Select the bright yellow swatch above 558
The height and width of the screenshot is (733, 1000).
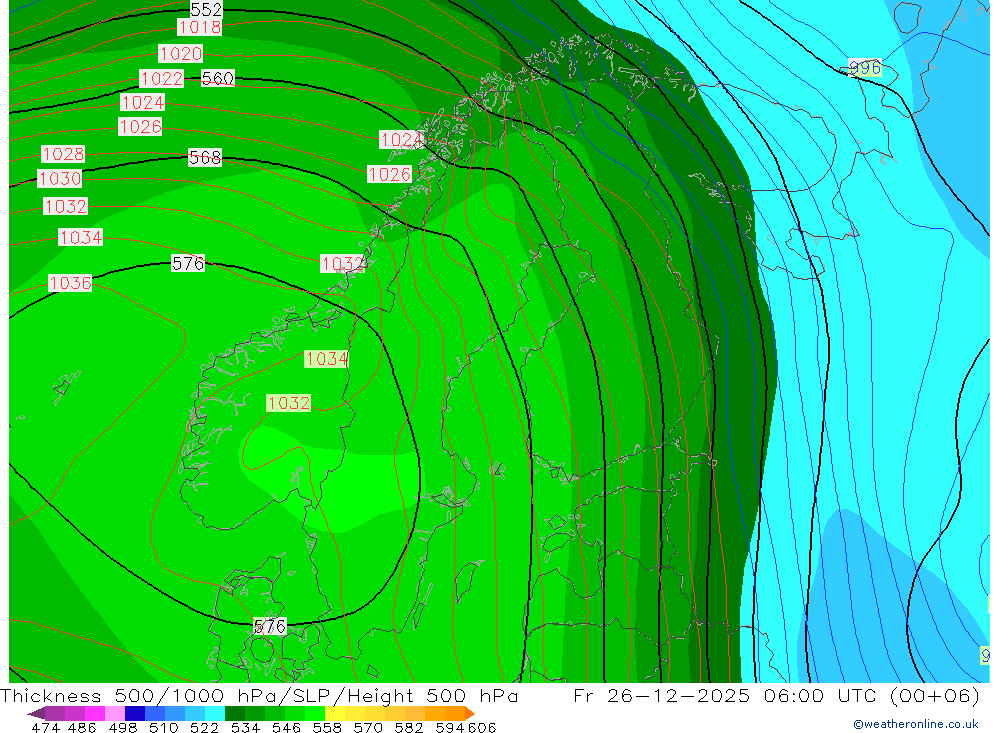[335, 713]
